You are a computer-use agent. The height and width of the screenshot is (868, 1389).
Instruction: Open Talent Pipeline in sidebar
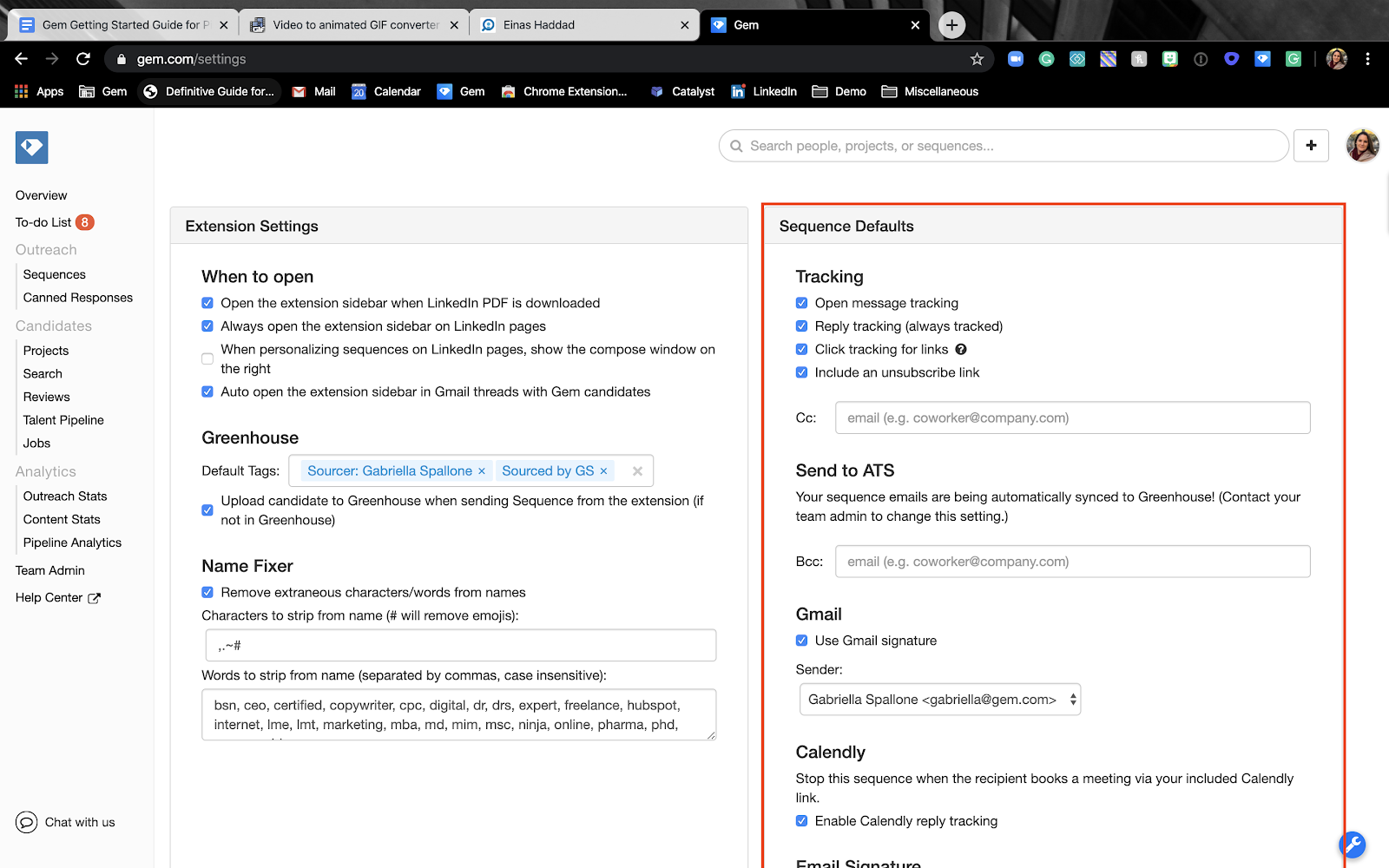(63, 420)
